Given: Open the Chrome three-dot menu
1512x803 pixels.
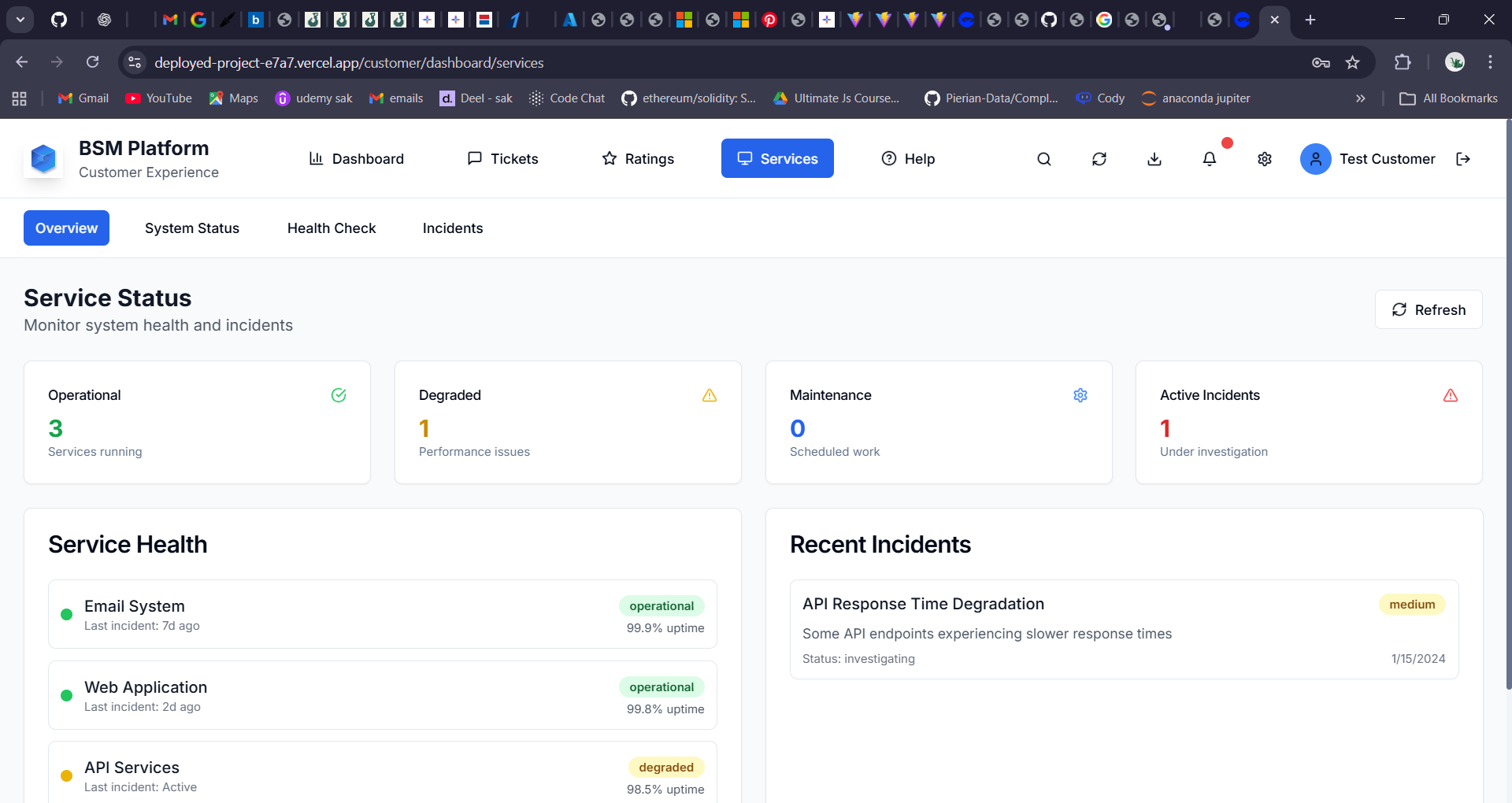Looking at the screenshot, I should (1490, 62).
